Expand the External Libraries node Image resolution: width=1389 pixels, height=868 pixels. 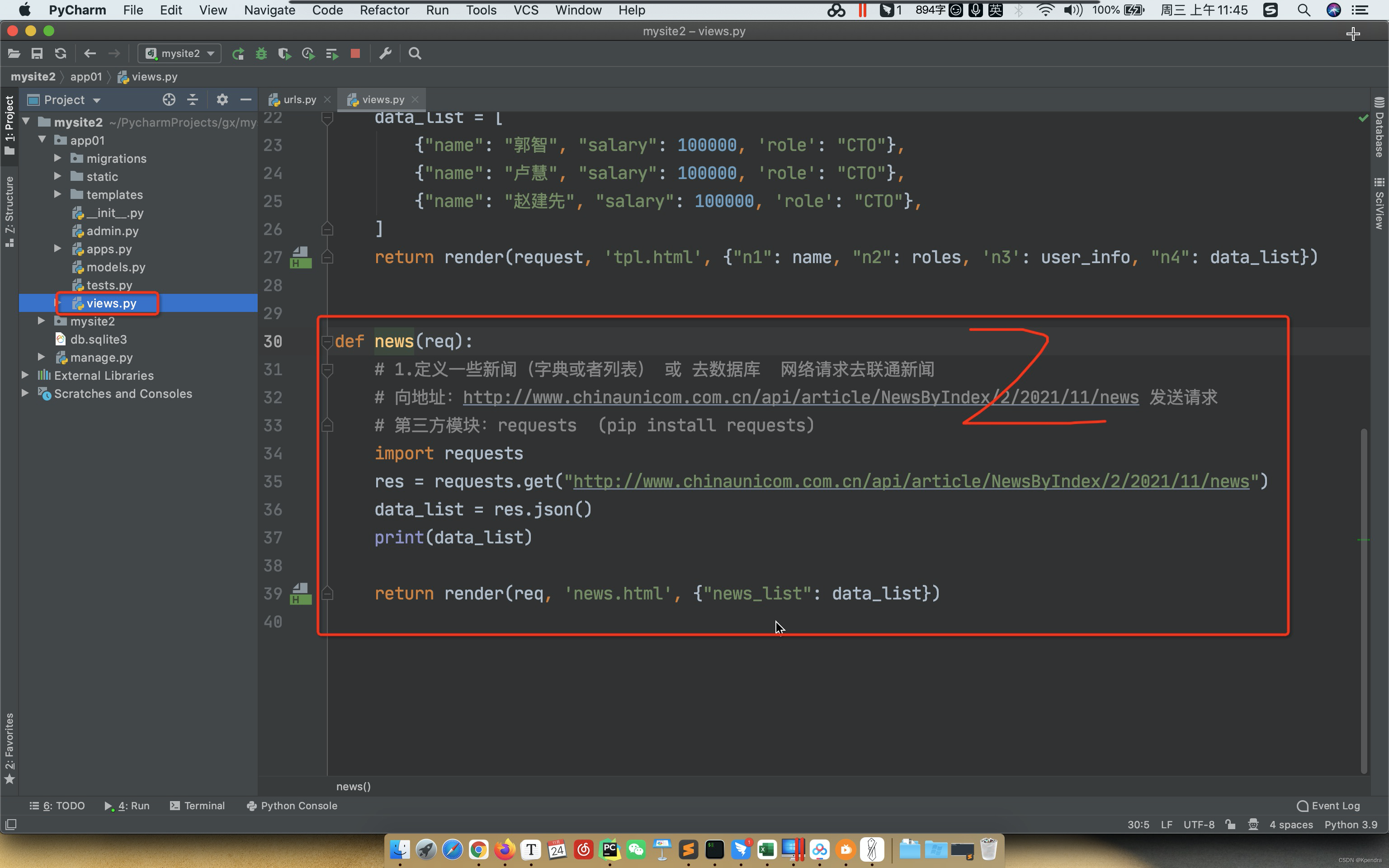[x=25, y=375]
